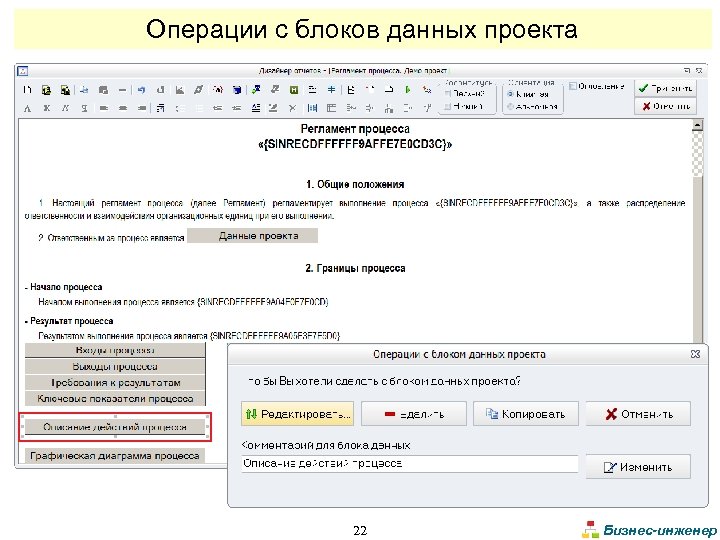Click the 'Результат процесса' subheading
Viewport: 720px width, 540px height.
[72, 321]
